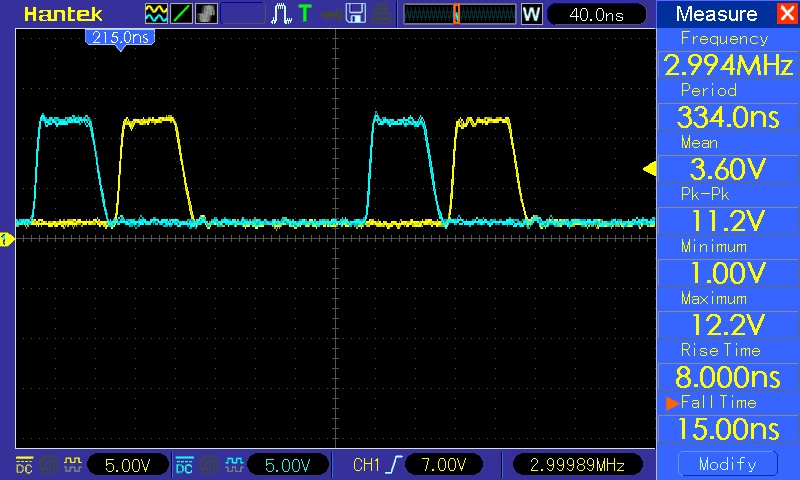800x480 pixels.
Task: Click the yellow CH1 DC coupling icon
Action: tap(24, 465)
